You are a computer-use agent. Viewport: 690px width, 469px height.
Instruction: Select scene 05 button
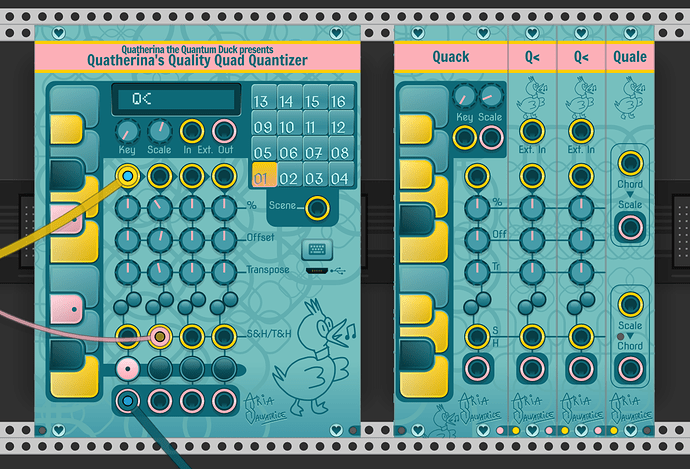[264, 150]
